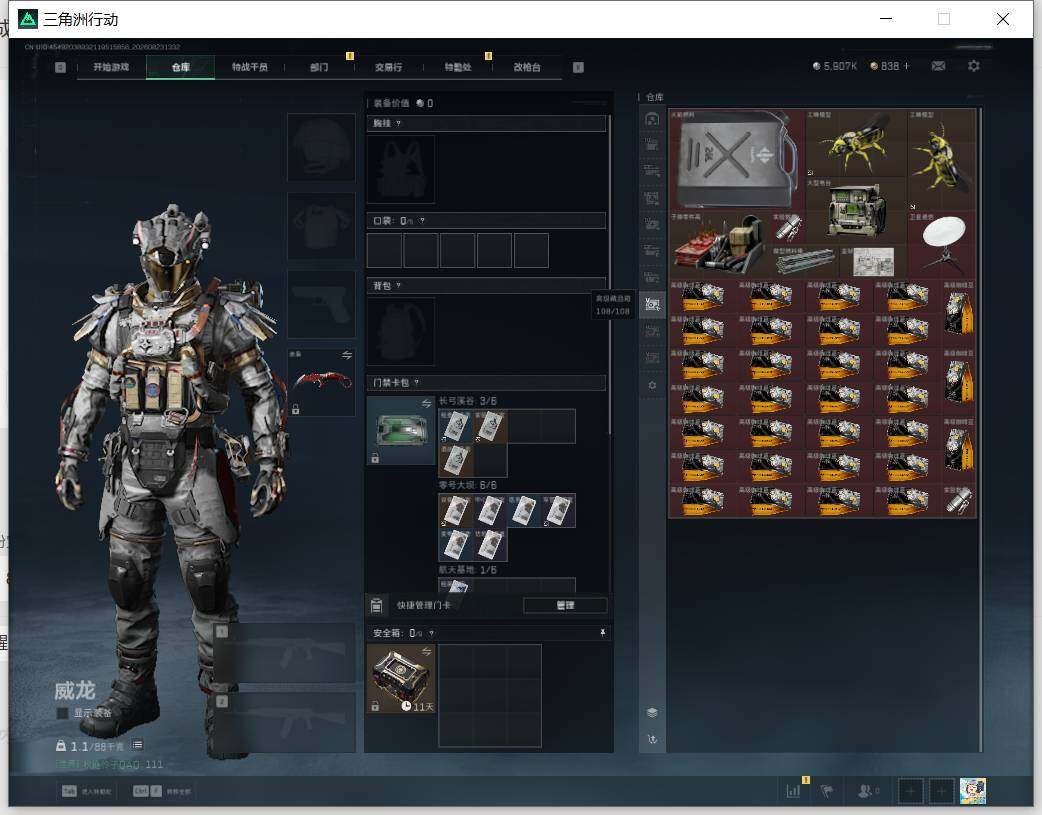Click the second plus team slot
The image size is (1042, 815).
point(941,791)
